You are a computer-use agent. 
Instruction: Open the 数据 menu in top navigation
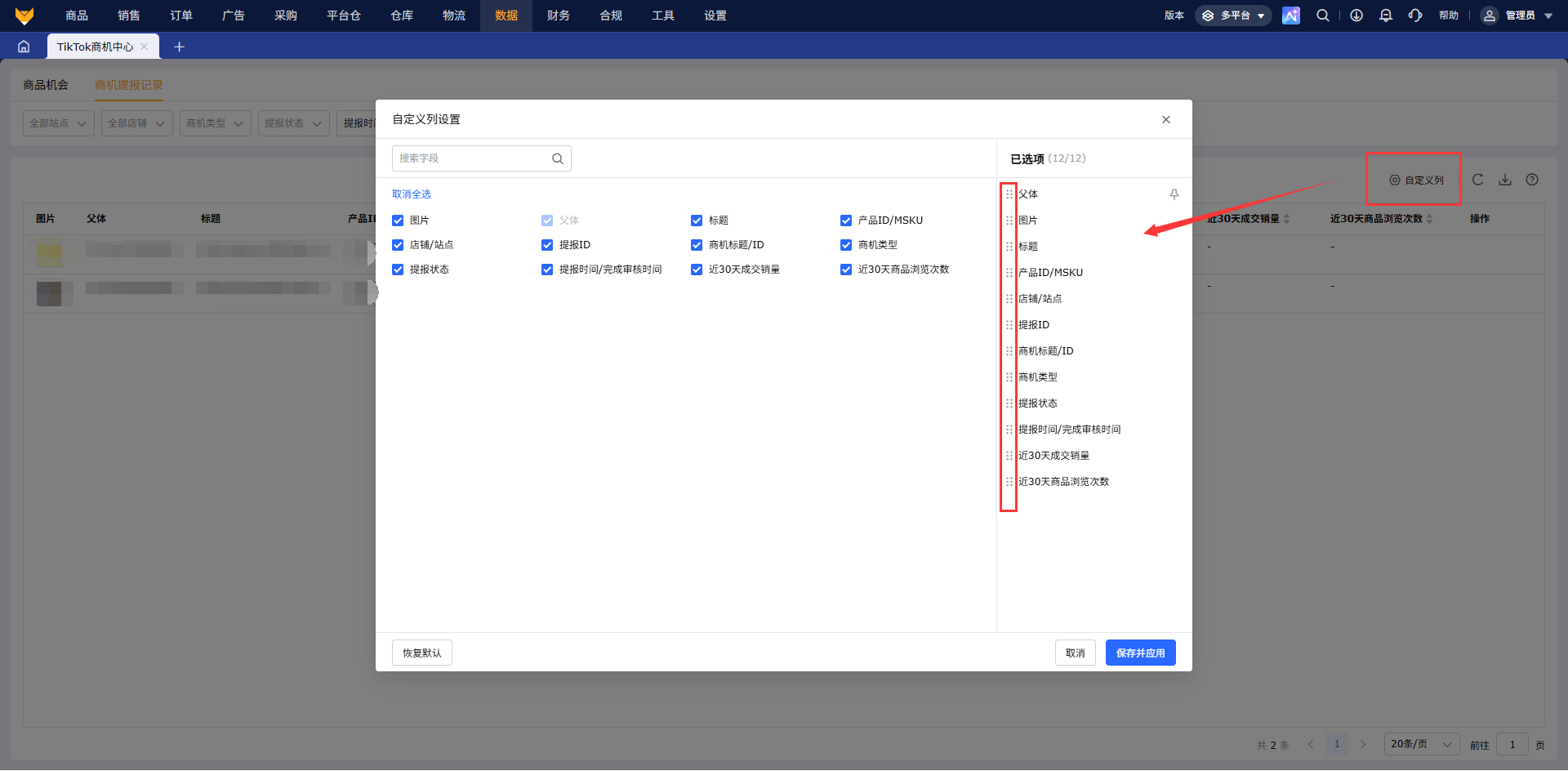tap(506, 16)
